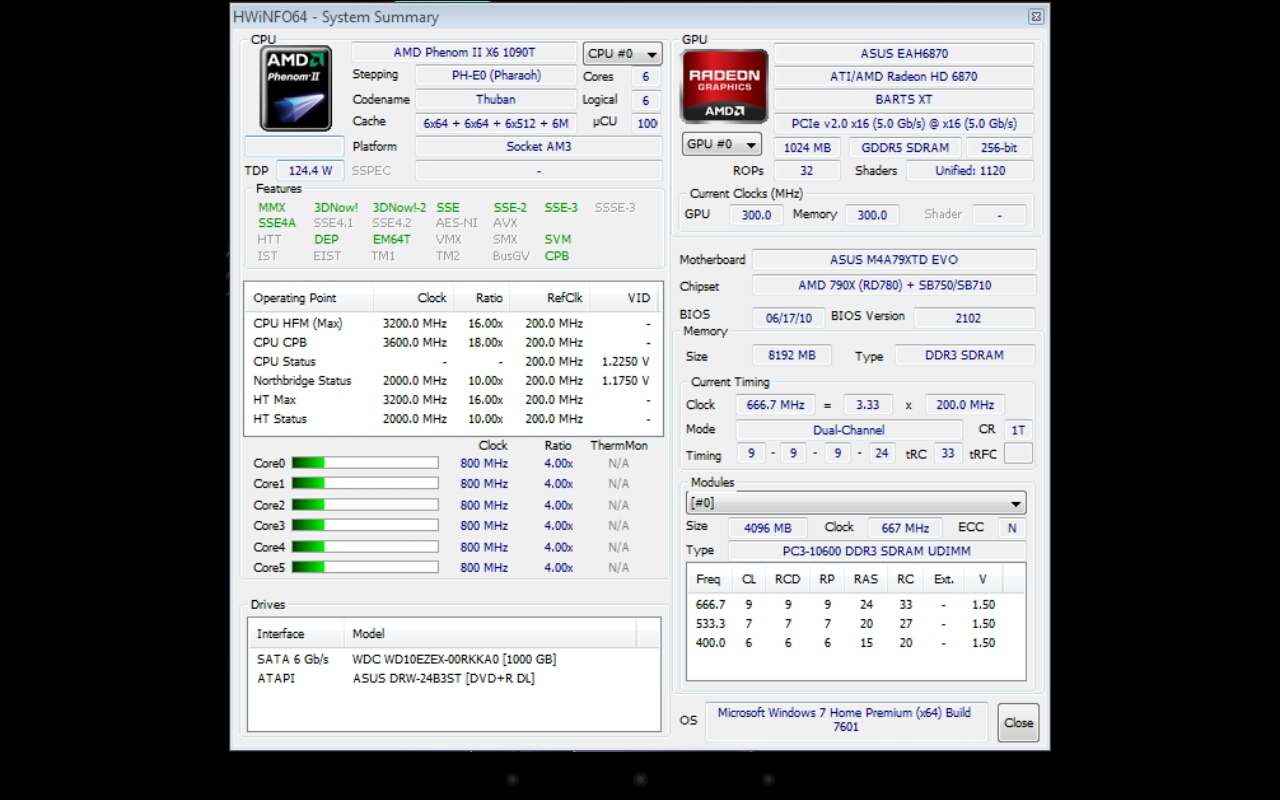Click the ATI/AMD Radeon HD 6870 field
Image resolution: width=1280 pixels, height=800 pixels.
(x=904, y=76)
